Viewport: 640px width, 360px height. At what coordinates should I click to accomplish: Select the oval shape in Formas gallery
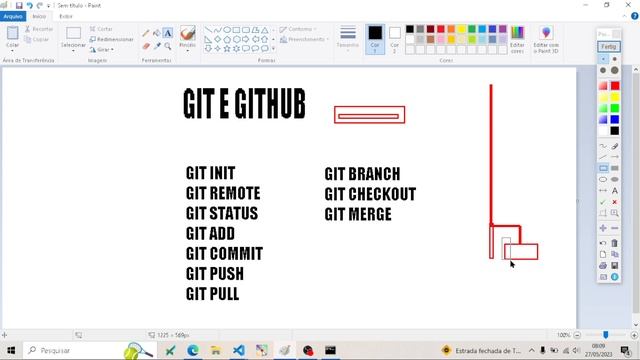(227, 30)
